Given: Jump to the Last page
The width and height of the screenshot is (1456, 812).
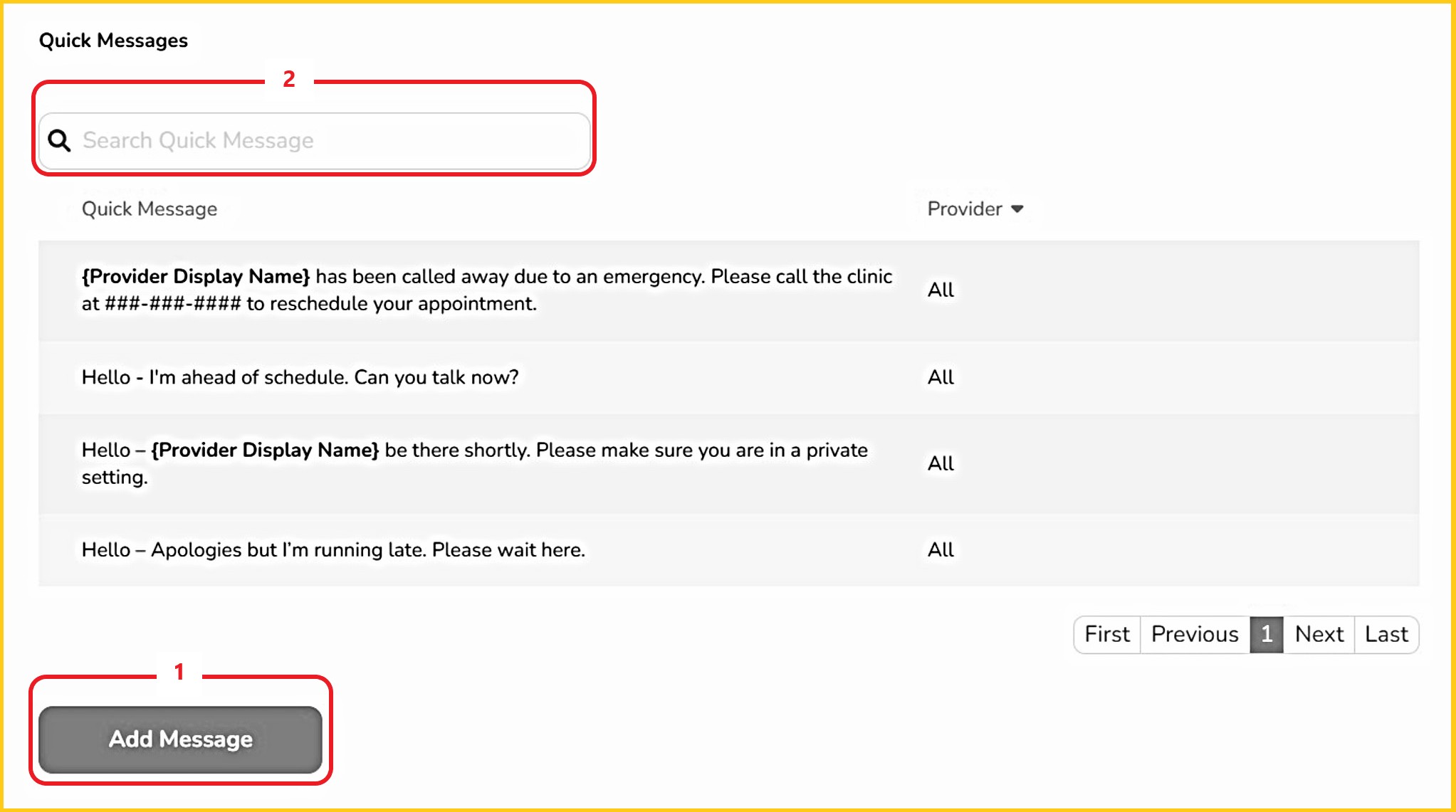Looking at the screenshot, I should pyautogui.click(x=1386, y=634).
